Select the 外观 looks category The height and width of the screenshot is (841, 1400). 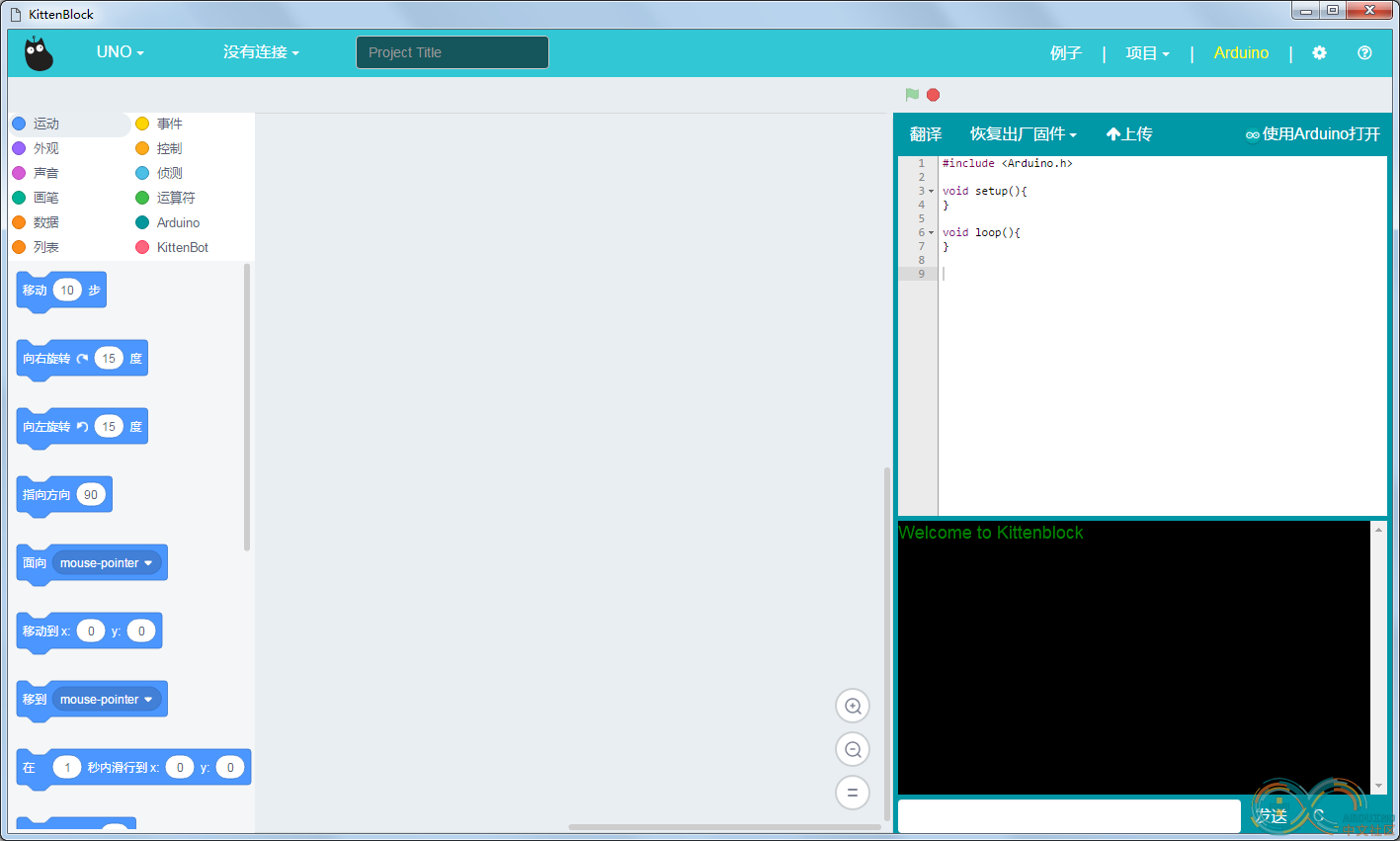(x=69, y=148)
